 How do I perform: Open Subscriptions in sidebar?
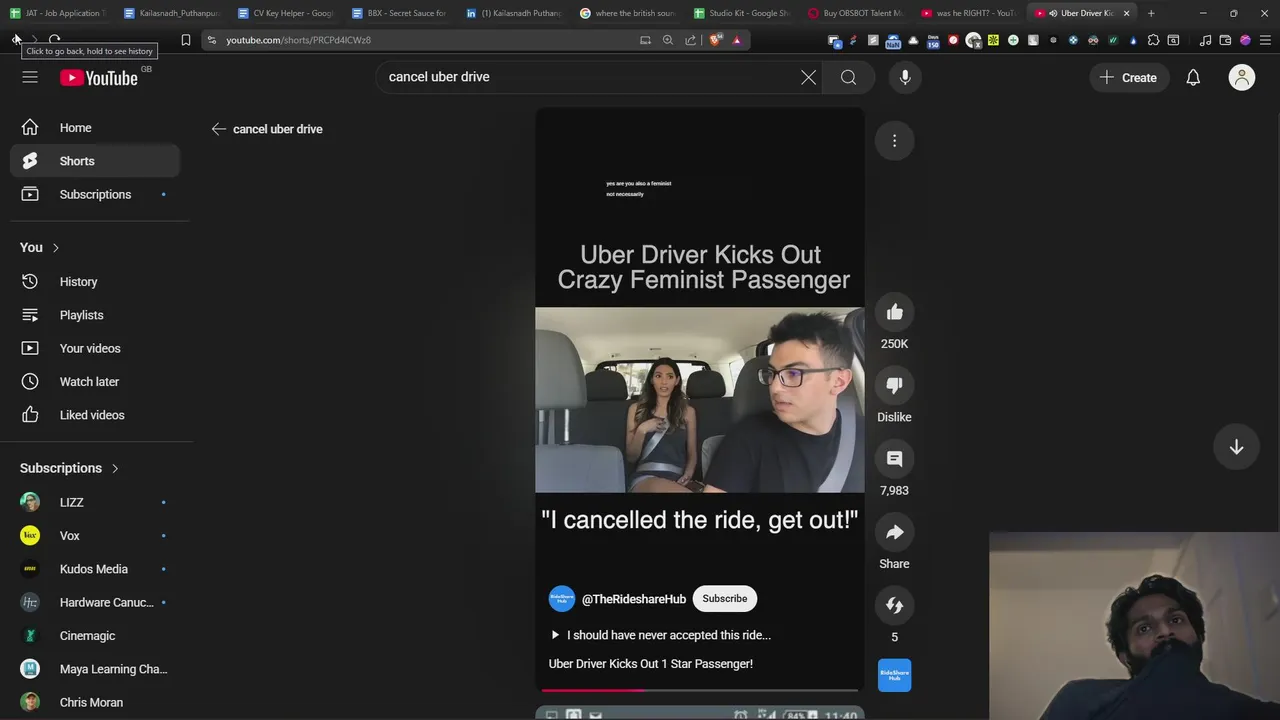pyautogui.click(x=95, y=194)
